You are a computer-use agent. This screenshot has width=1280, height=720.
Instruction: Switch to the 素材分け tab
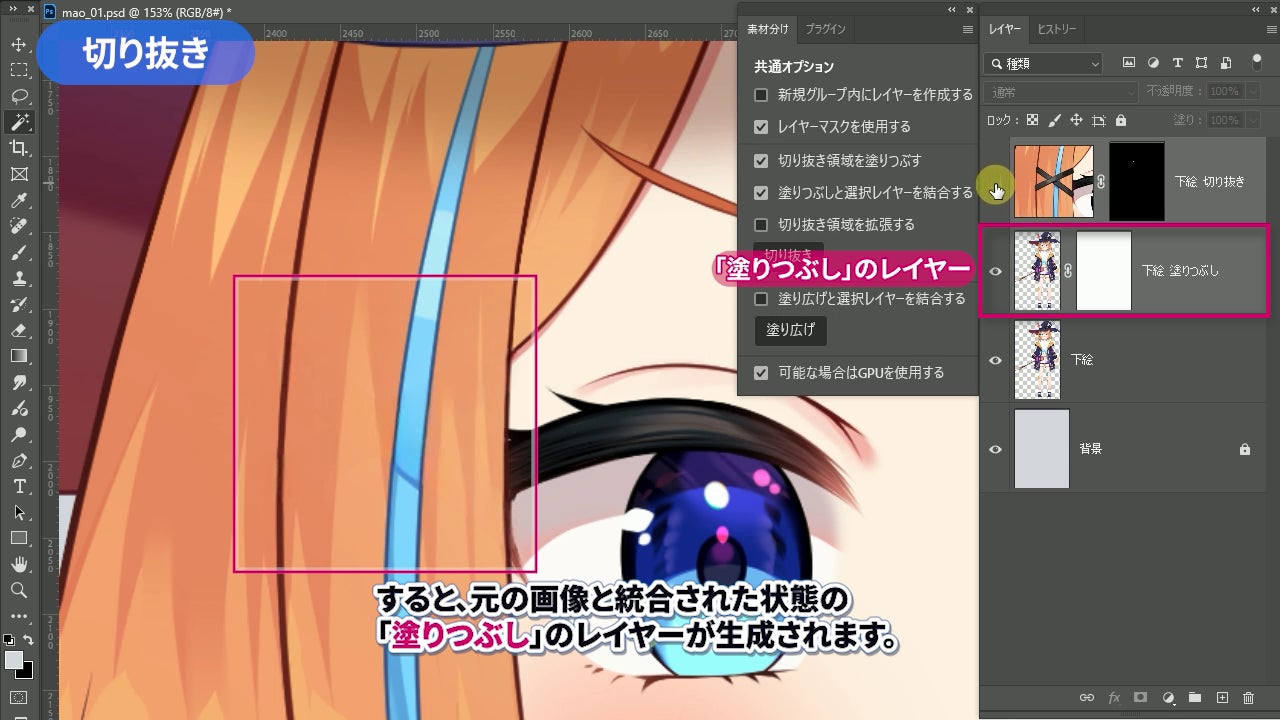[x=768, y=30]
